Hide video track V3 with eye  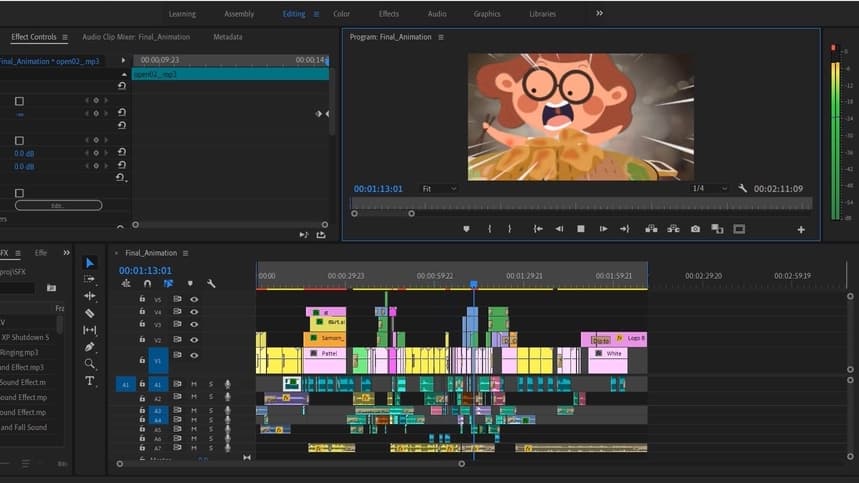(194, 324)
